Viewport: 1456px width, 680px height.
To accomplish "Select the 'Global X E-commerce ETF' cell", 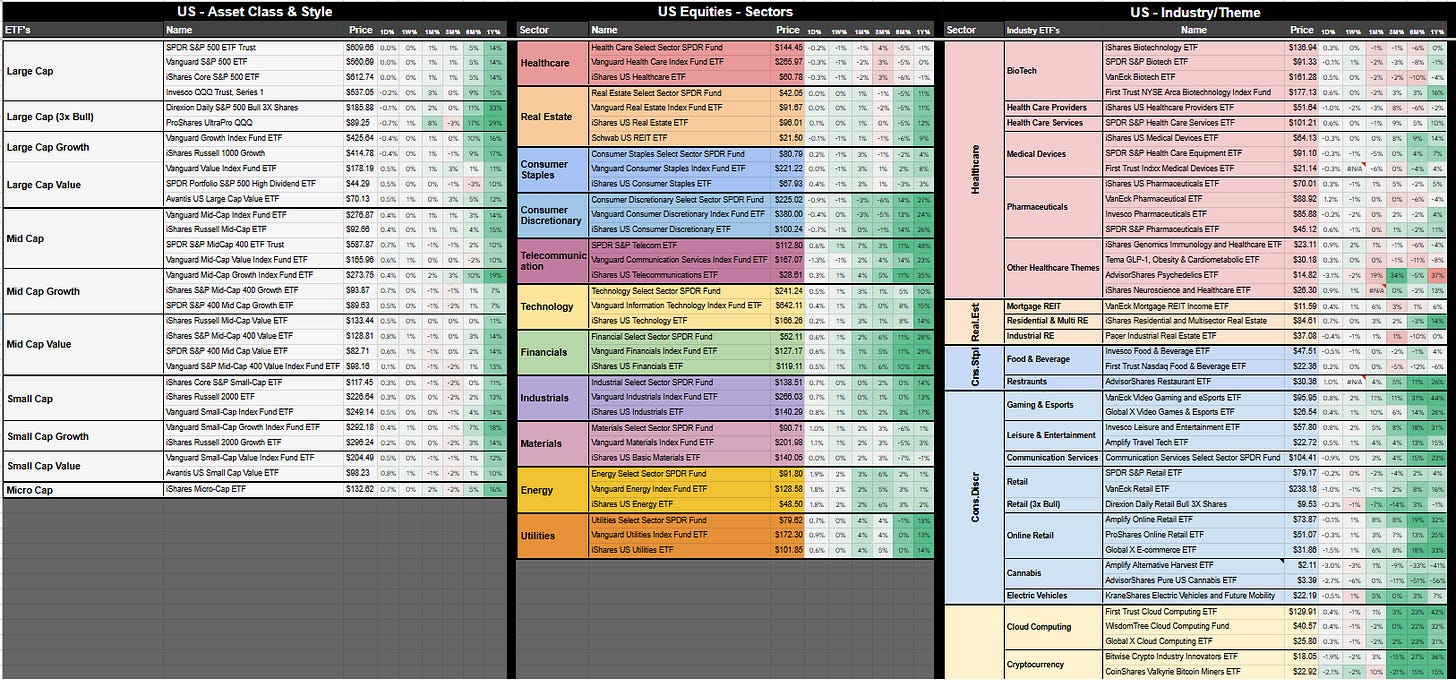I will [x=1193, y=550].
